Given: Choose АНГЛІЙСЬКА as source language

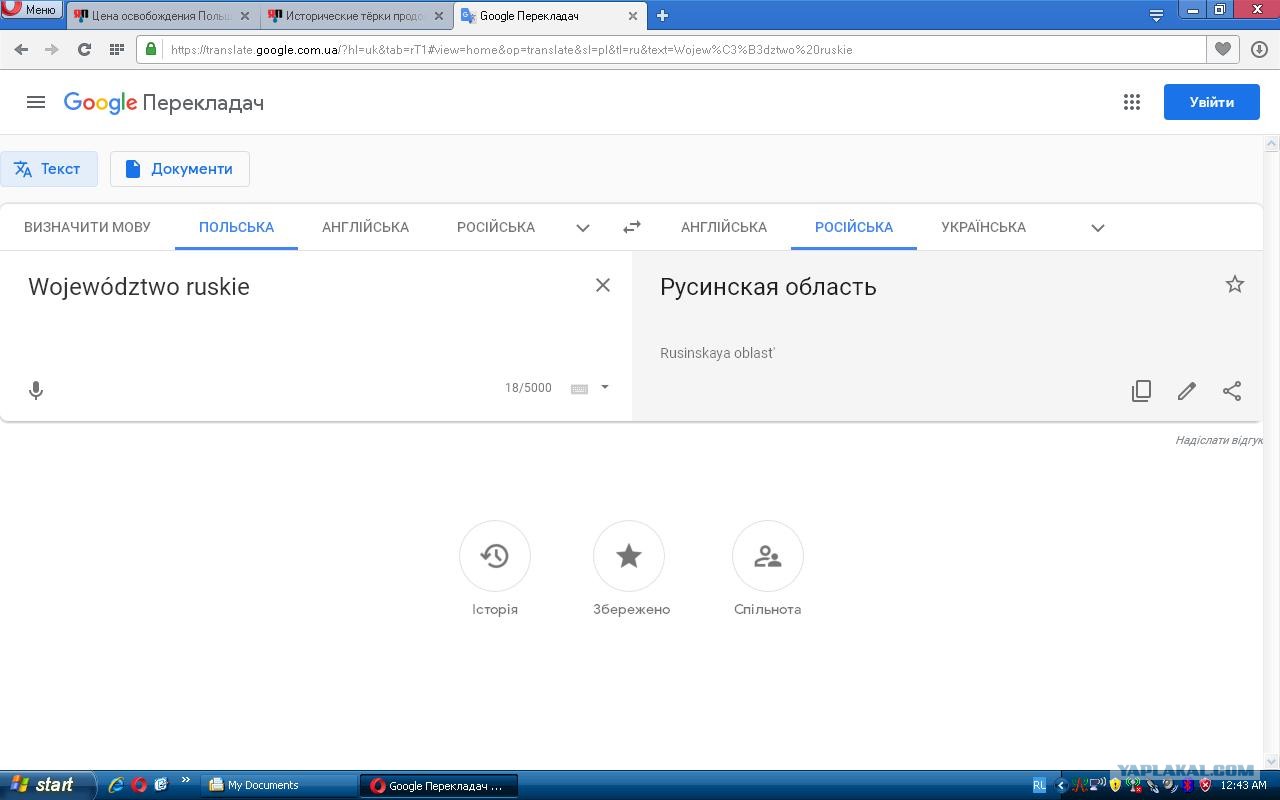Looking at the screenshot, I should pos(365,227).
